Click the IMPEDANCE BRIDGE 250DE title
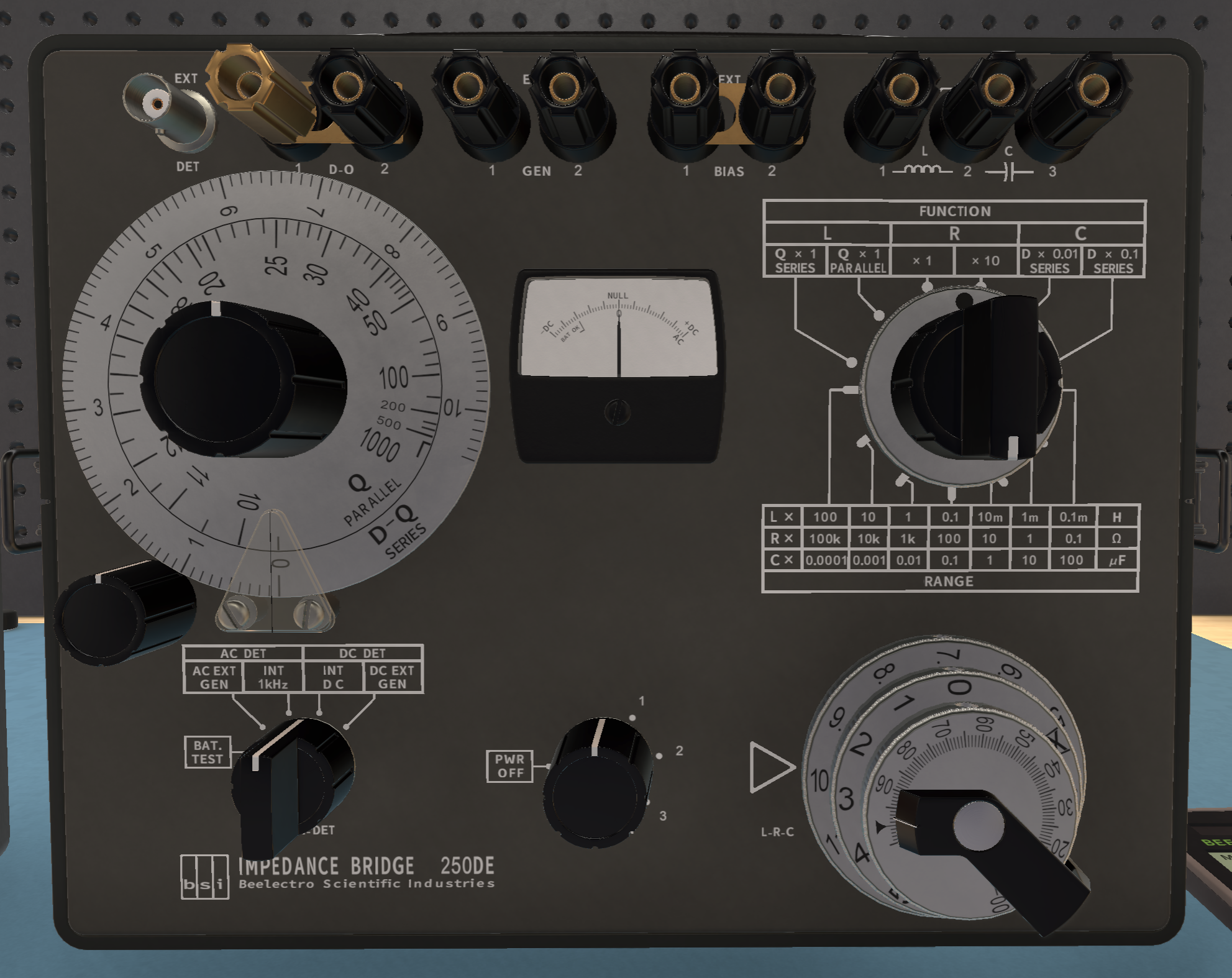 (x=367, y=866)
